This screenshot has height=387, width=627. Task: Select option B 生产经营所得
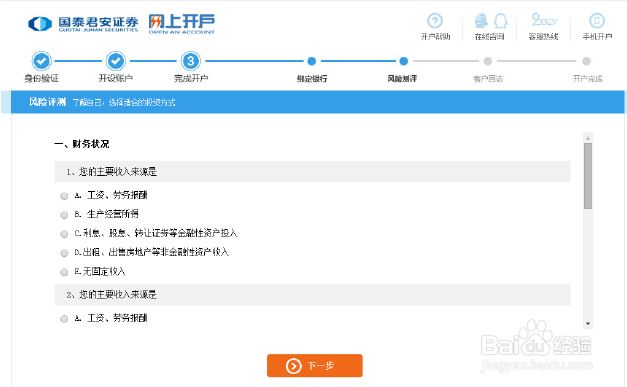pyautogui.click(x=64, y=215)
